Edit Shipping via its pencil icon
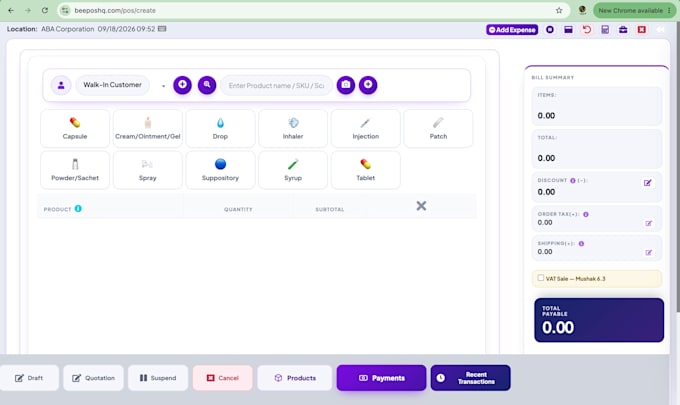The height and width of the screenshot is (405, 680). click(x=648, y=252)
